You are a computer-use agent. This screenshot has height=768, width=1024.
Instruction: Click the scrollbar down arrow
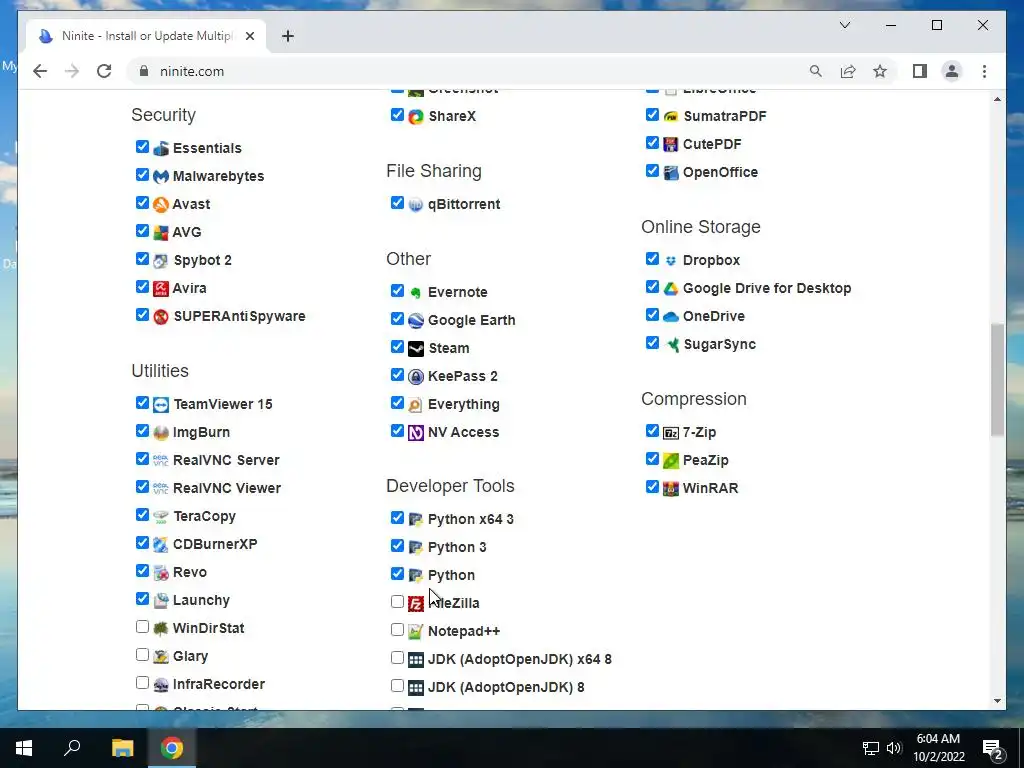[997, 701]
